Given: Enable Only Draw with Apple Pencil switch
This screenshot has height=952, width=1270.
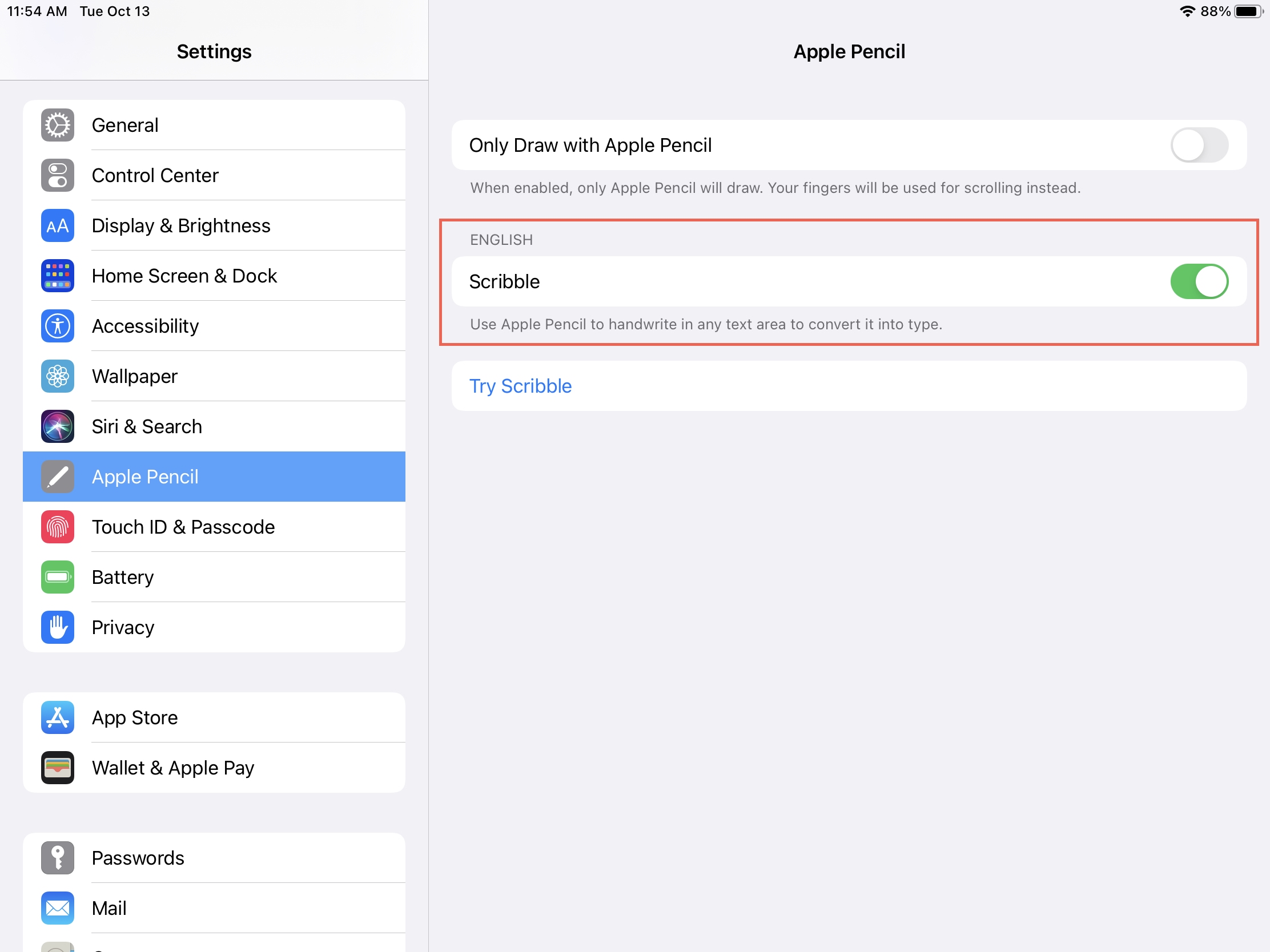Looking at the screenshot, I should pyautogui.click(x=1199, y=145).
